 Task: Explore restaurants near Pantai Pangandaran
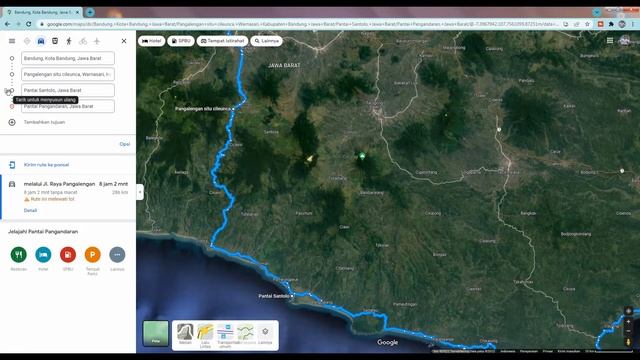pyautogui.click(x=18, y=255)
